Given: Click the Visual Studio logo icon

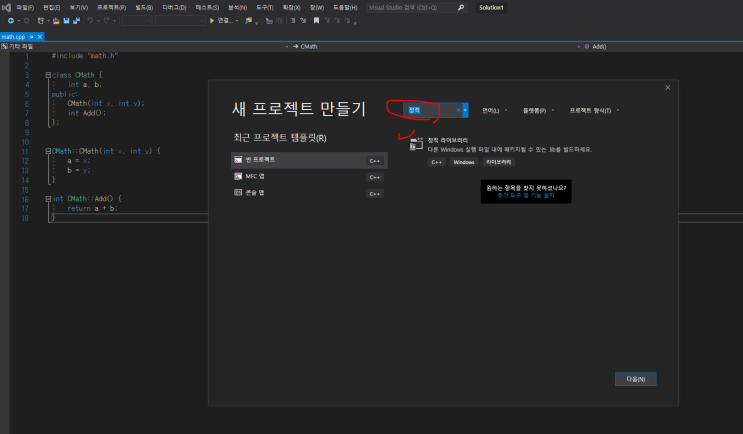Looking at the screenshot, I should pyautogui.click(x=6, y=8).
